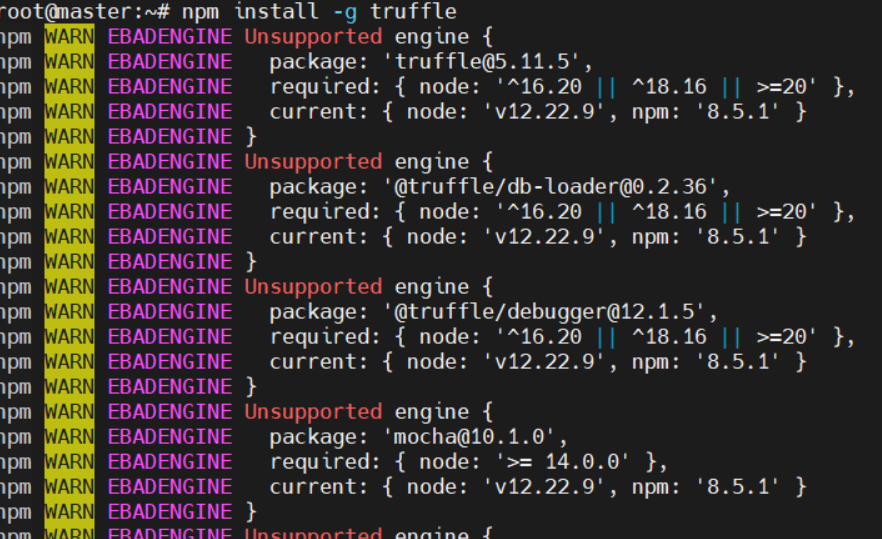This screenshot has height=539, width=882.
Task: Click '^16.20' in the debugger required line
Action: [544, 336]
